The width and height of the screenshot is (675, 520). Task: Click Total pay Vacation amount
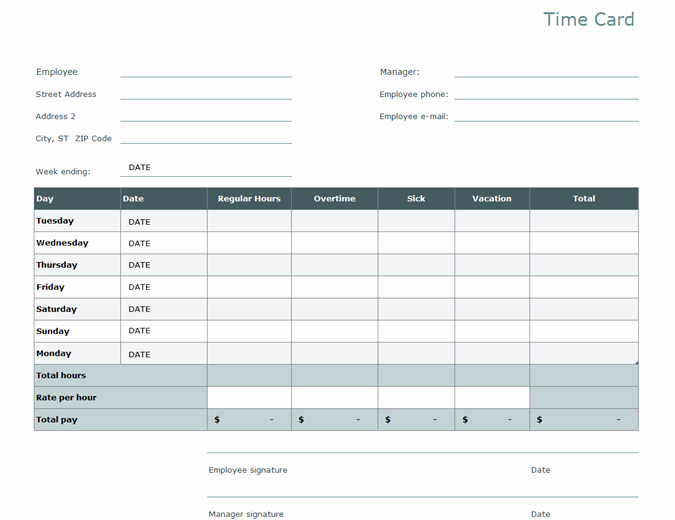point(492,420)
